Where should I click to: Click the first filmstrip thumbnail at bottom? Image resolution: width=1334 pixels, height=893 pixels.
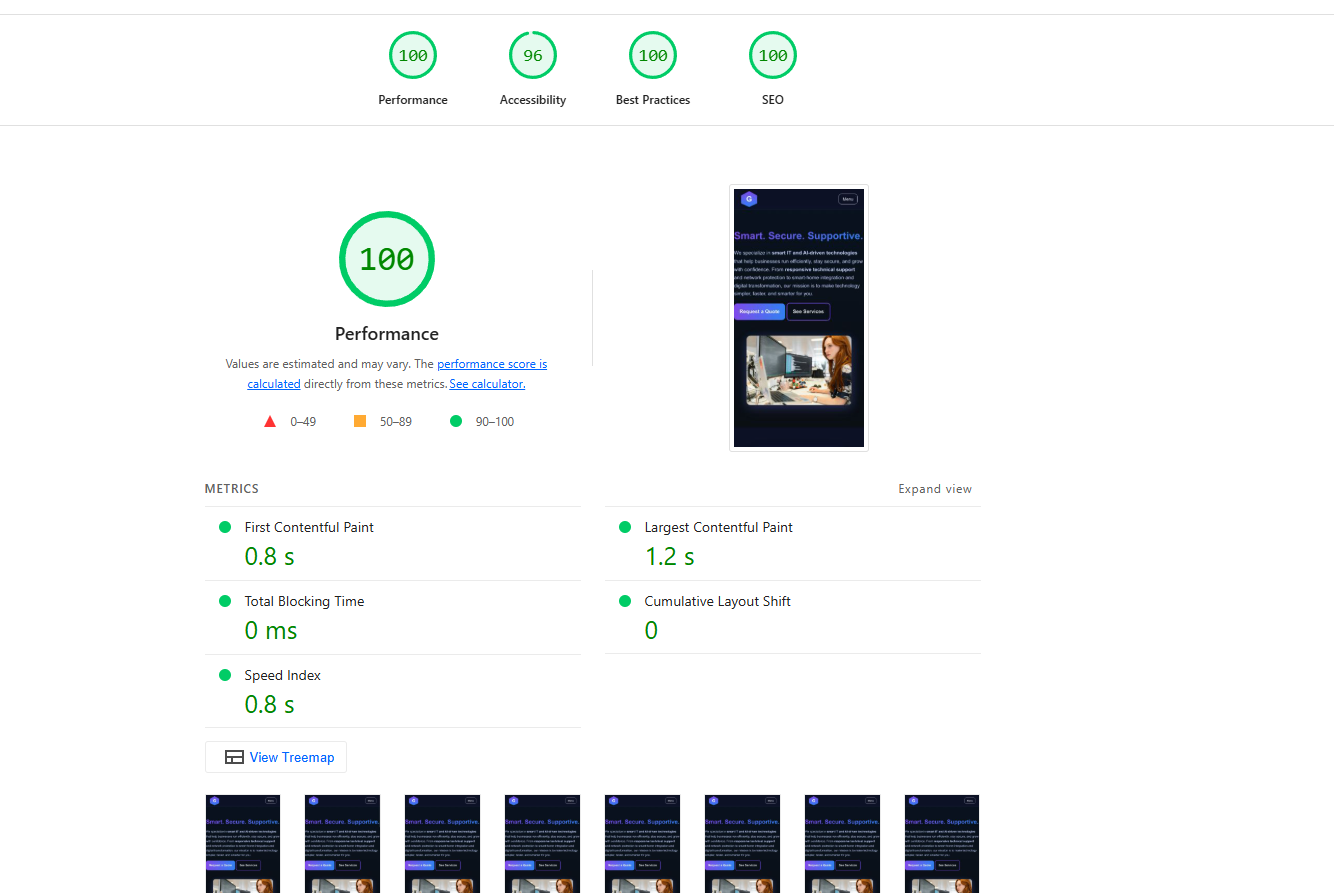(243, 843)
